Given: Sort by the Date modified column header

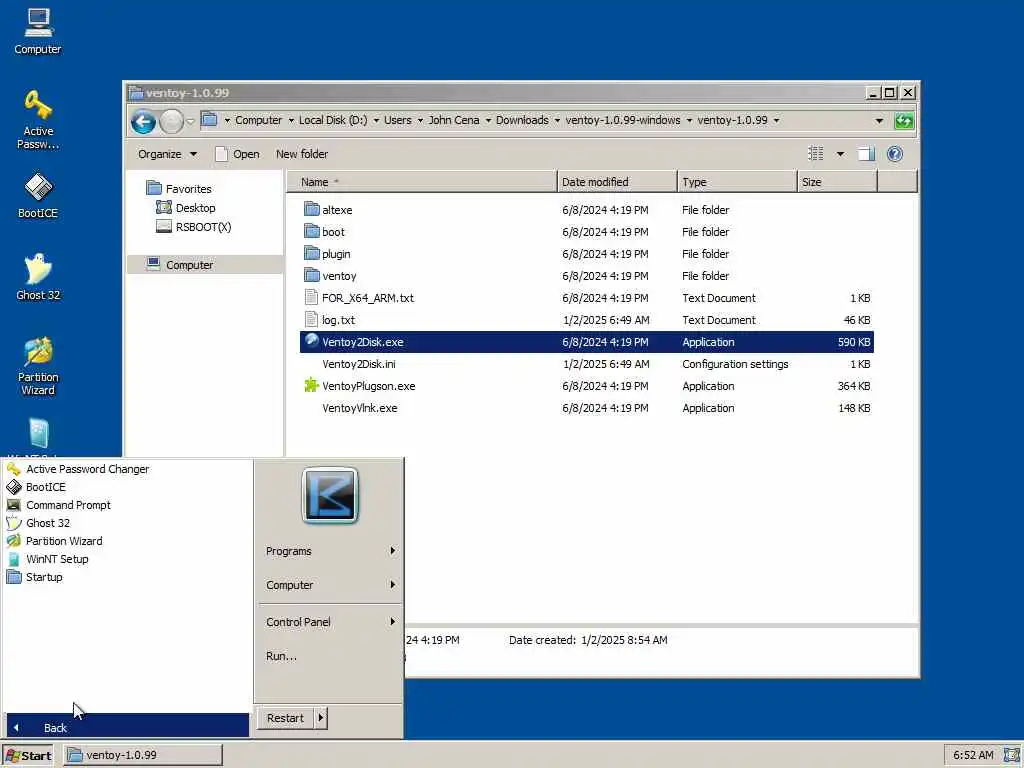Looking at the screenshot, I should [618, 182].
